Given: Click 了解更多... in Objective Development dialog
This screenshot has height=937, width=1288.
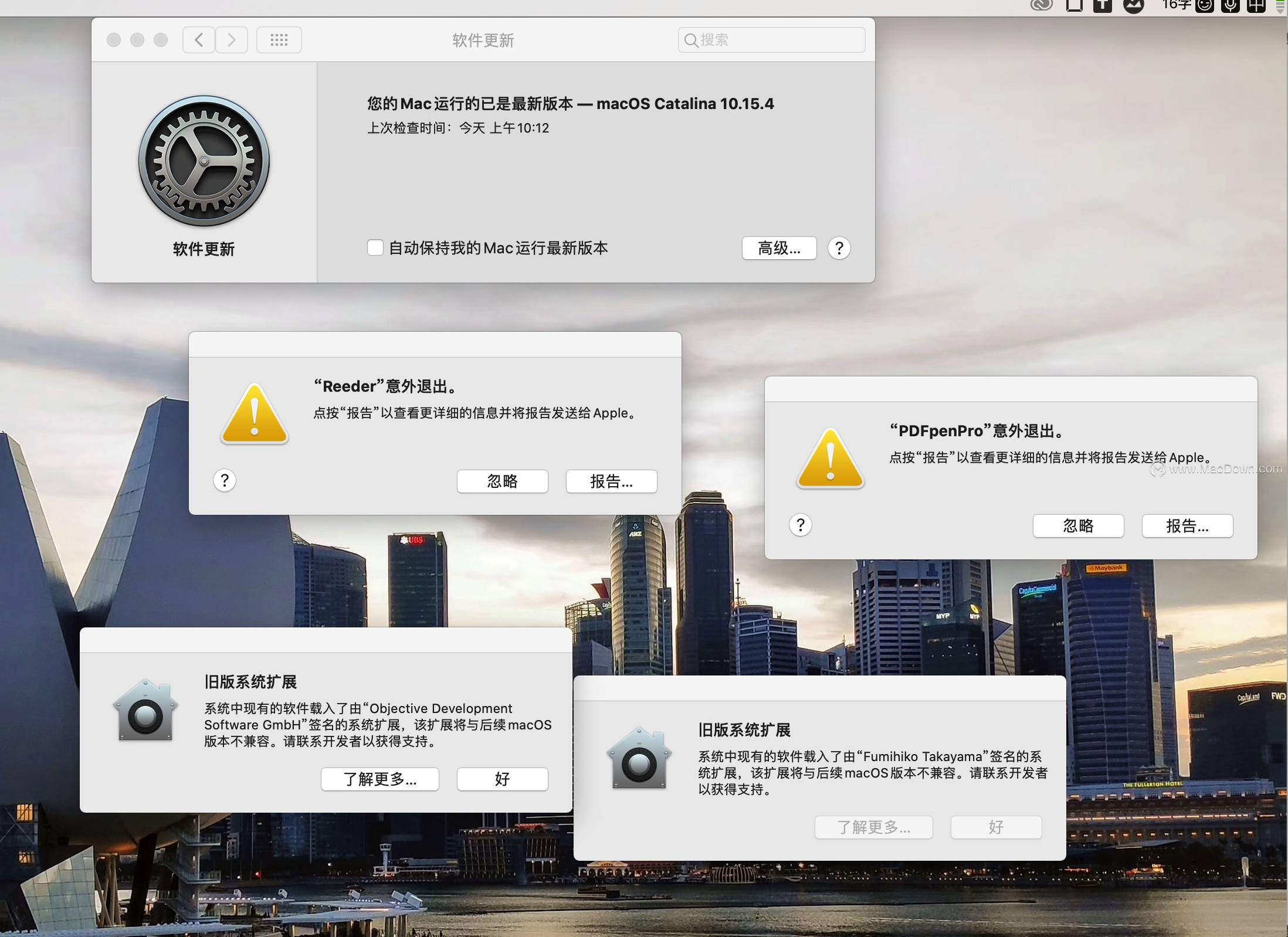Looking at the screenshot, I should pos(380,779).
